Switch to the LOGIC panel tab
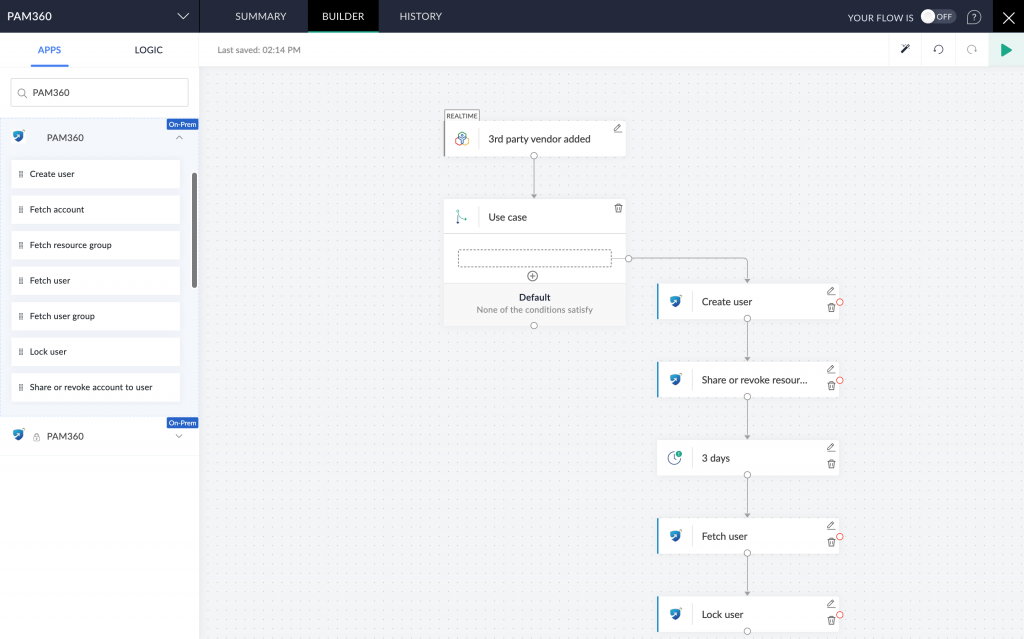The image size is (1024, 639). click(148, 50)
